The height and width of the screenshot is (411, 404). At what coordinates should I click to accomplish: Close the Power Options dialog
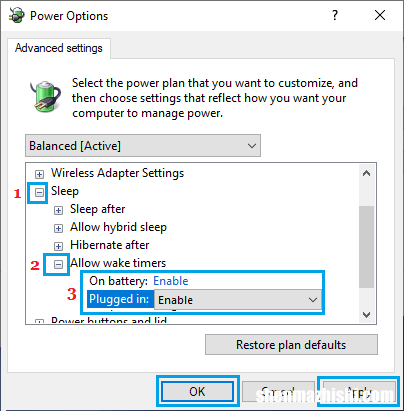[380, 15]
